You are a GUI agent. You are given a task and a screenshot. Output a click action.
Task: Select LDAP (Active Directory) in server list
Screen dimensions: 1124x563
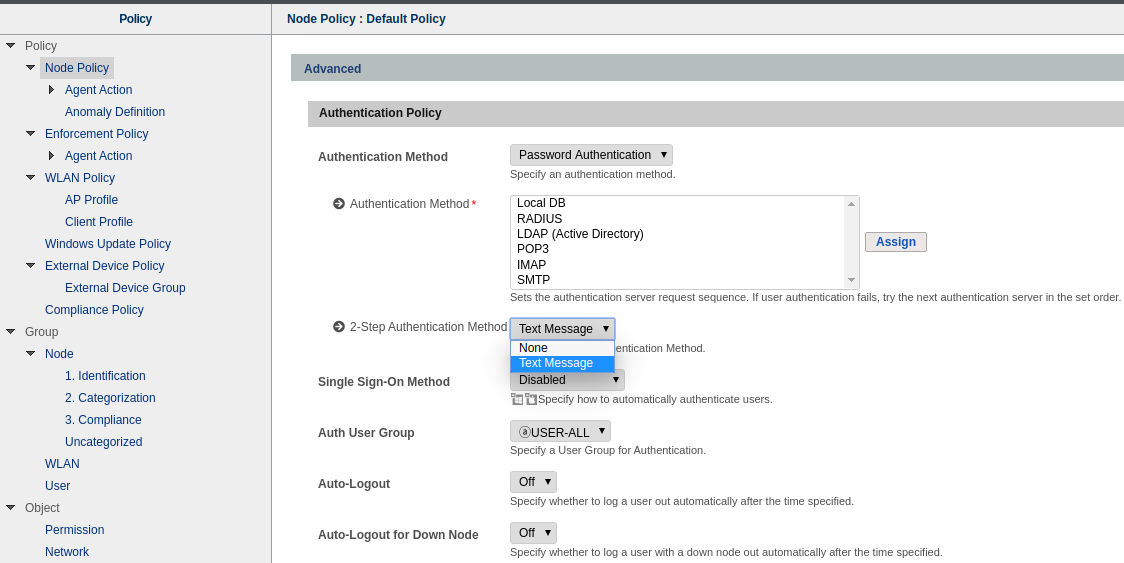tap(580, 234)
